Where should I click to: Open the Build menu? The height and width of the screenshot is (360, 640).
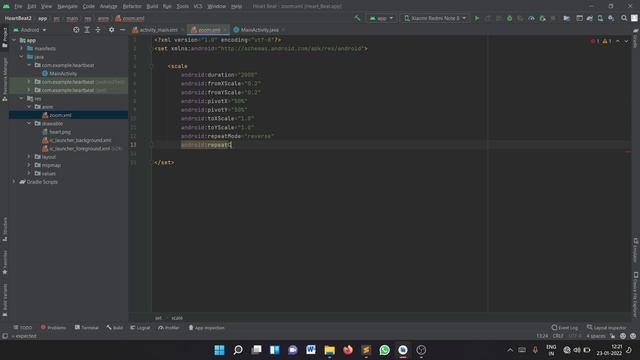[152, 6]
